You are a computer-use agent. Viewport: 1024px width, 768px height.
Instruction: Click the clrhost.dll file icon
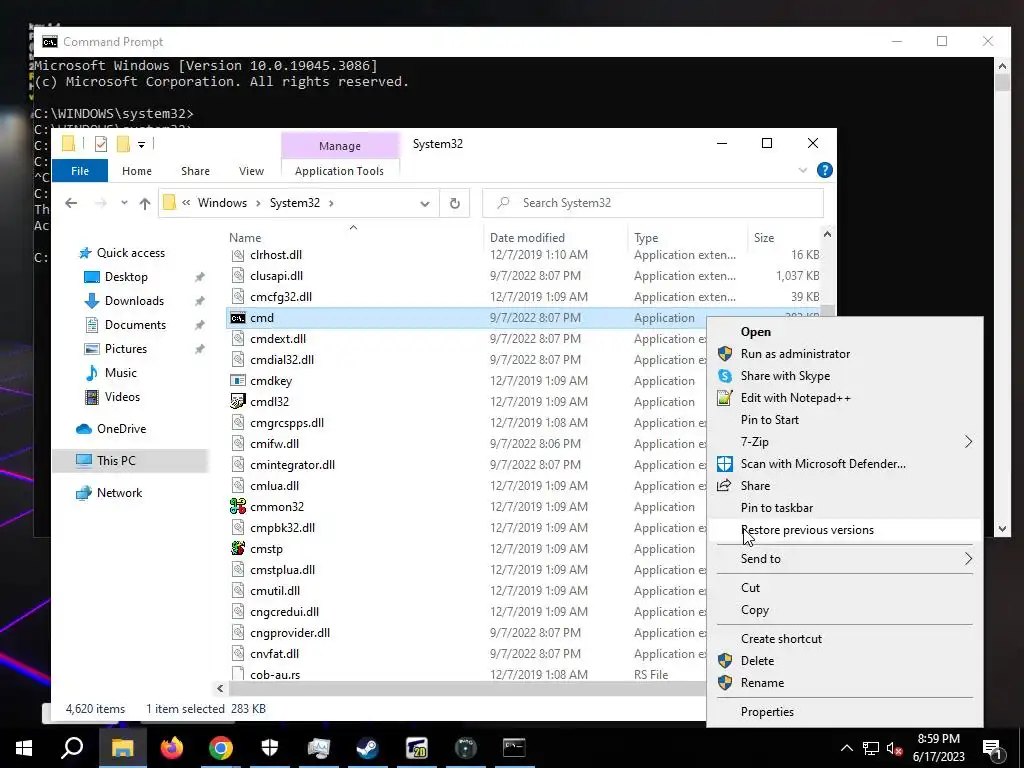click(x=238, y=255)
